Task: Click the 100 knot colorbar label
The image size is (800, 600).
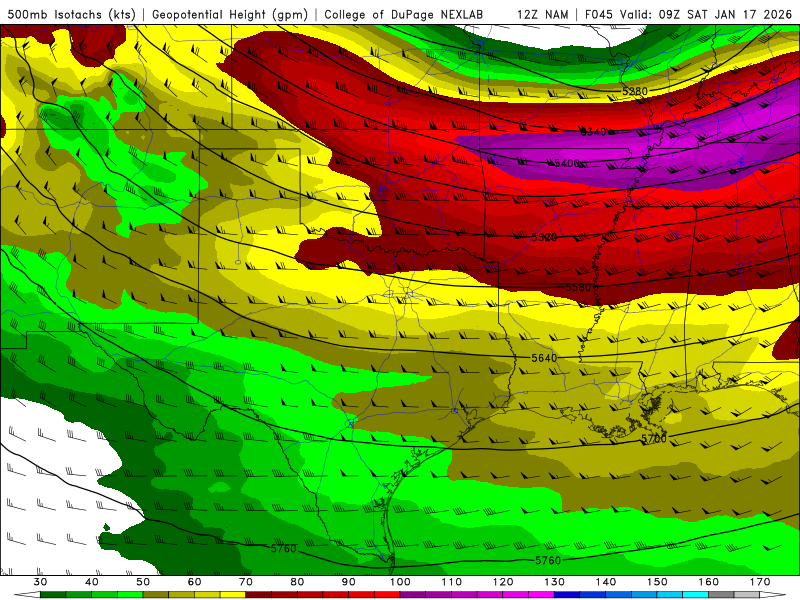Action: click(400, 582)
